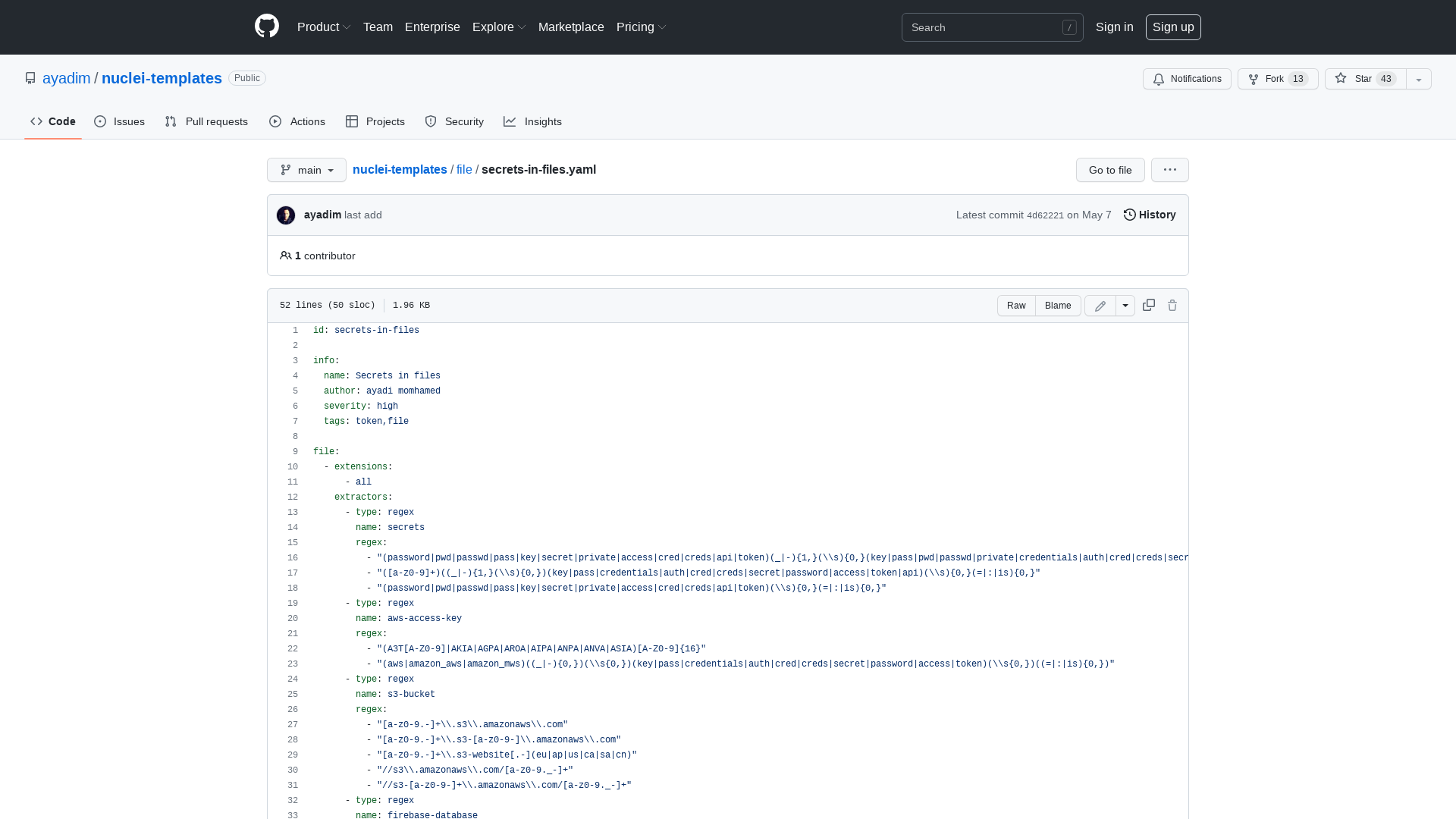This screenshot has height=819, width=1456.
Task: Open ayadim user profile link
Action: [x=66, y=78]
